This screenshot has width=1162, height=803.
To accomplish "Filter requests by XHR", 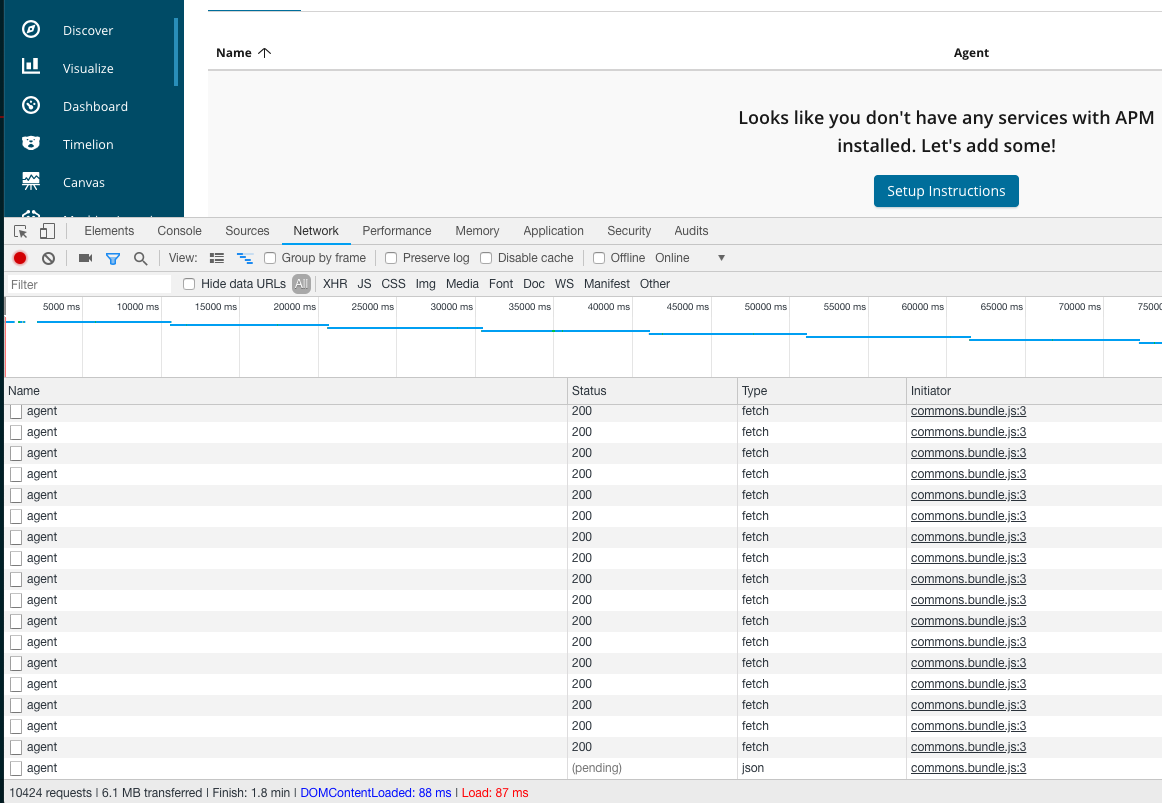I will click(x=335, y=284).
